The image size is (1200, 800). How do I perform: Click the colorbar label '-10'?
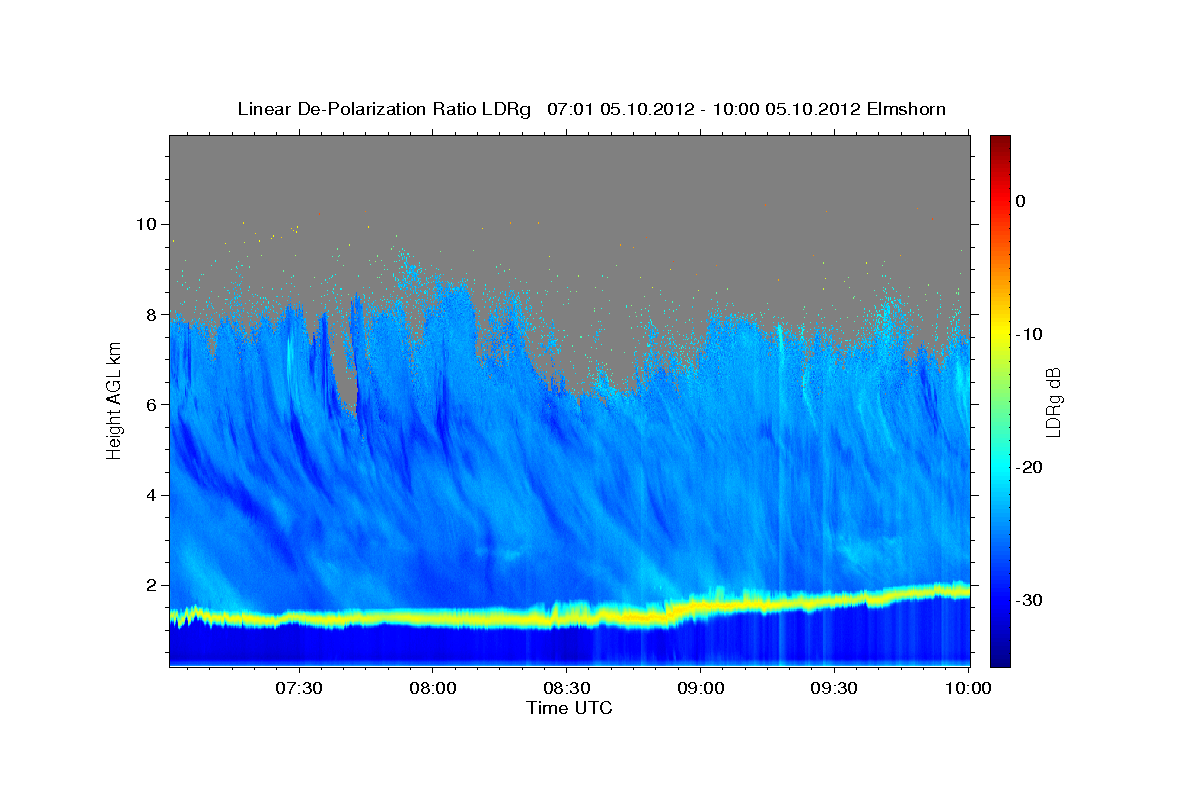pyautogui.click(x=1030, y=334)
